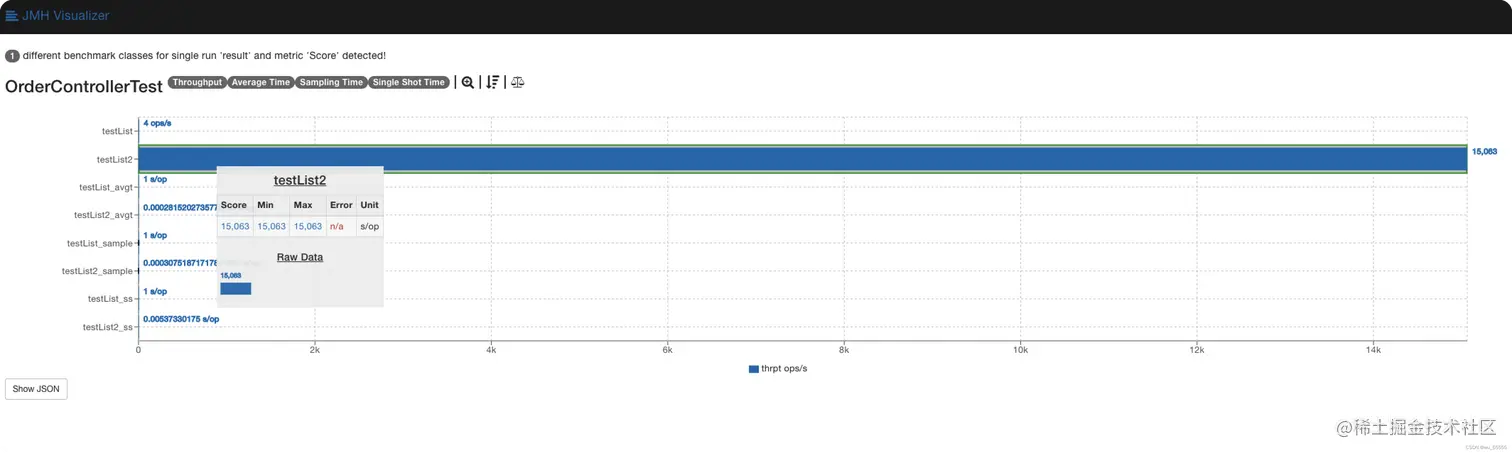
Task: Click the testList2 throughput bar
Action: [x=802, y=159]
